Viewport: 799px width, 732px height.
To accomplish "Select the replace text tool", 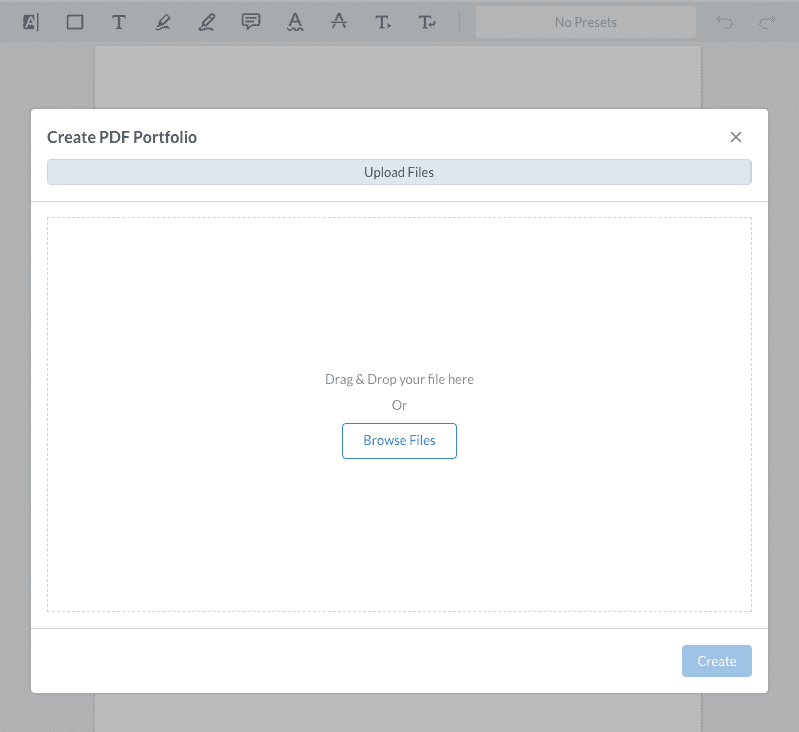I will 427,22.
